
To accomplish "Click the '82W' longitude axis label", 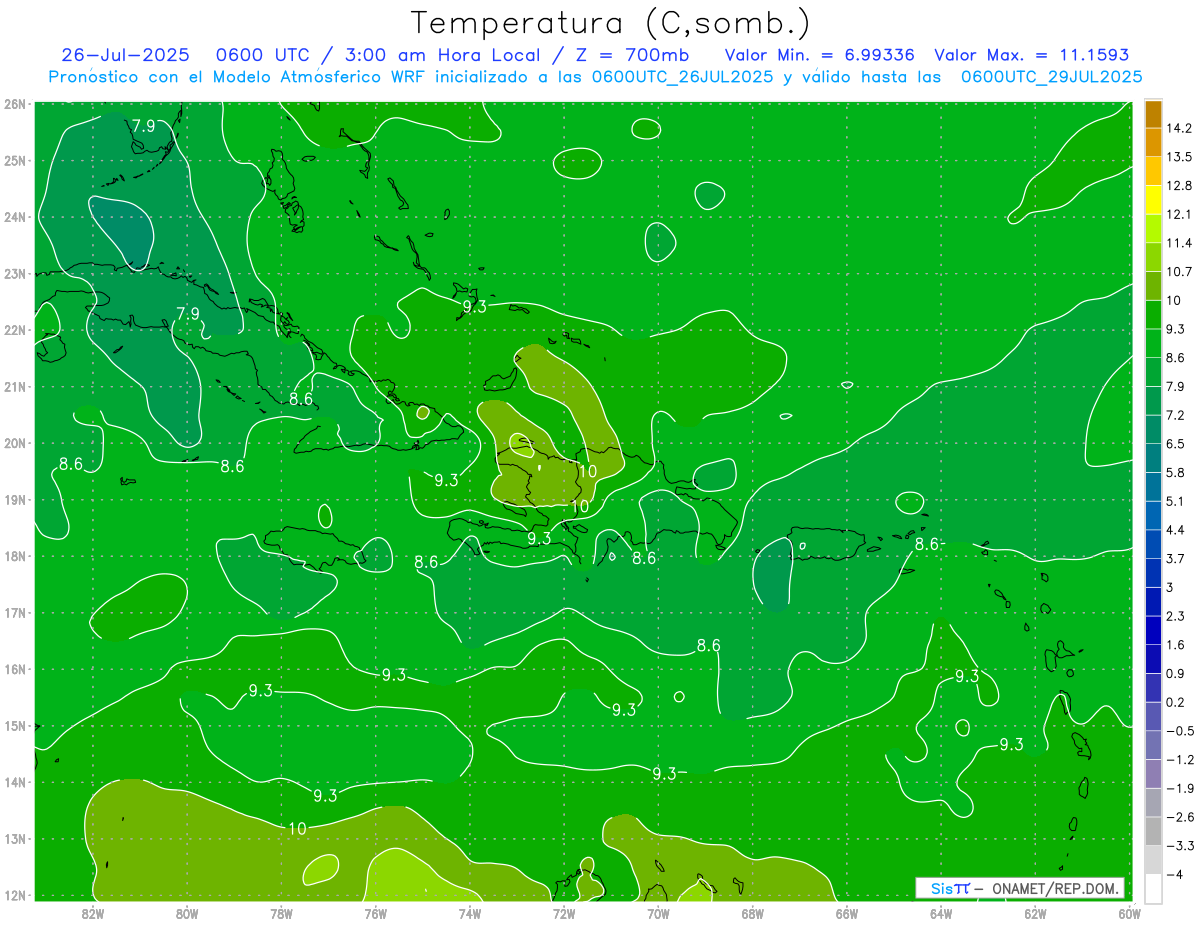I will 92,913.
